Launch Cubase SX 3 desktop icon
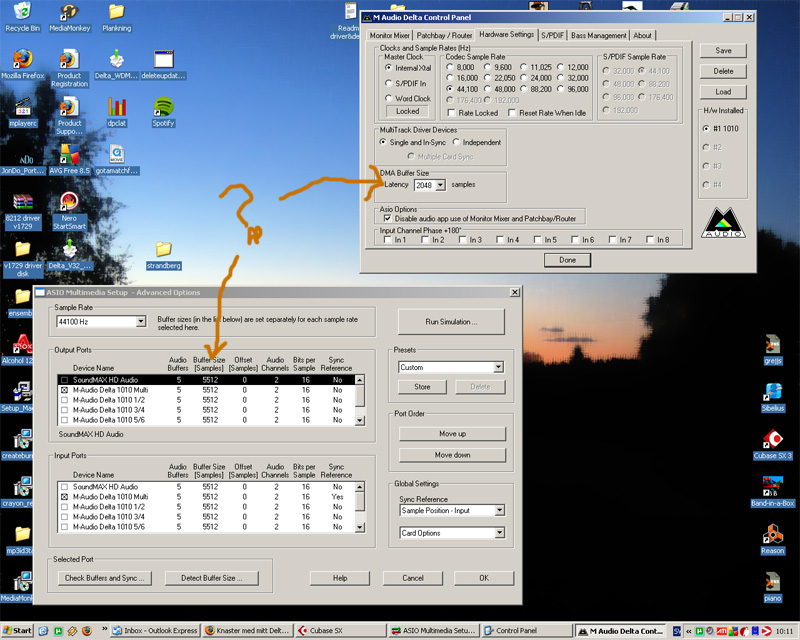This screenshot has width=800, height=640. [772, 444]
